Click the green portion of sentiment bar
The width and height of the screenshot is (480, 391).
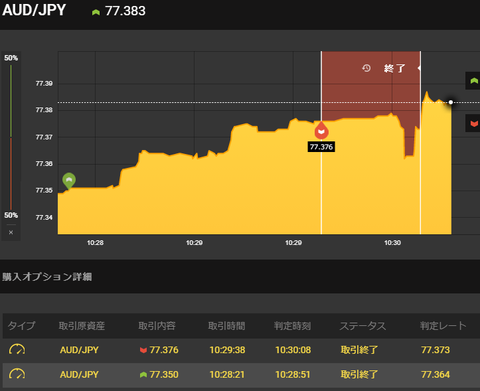[11, 101]
